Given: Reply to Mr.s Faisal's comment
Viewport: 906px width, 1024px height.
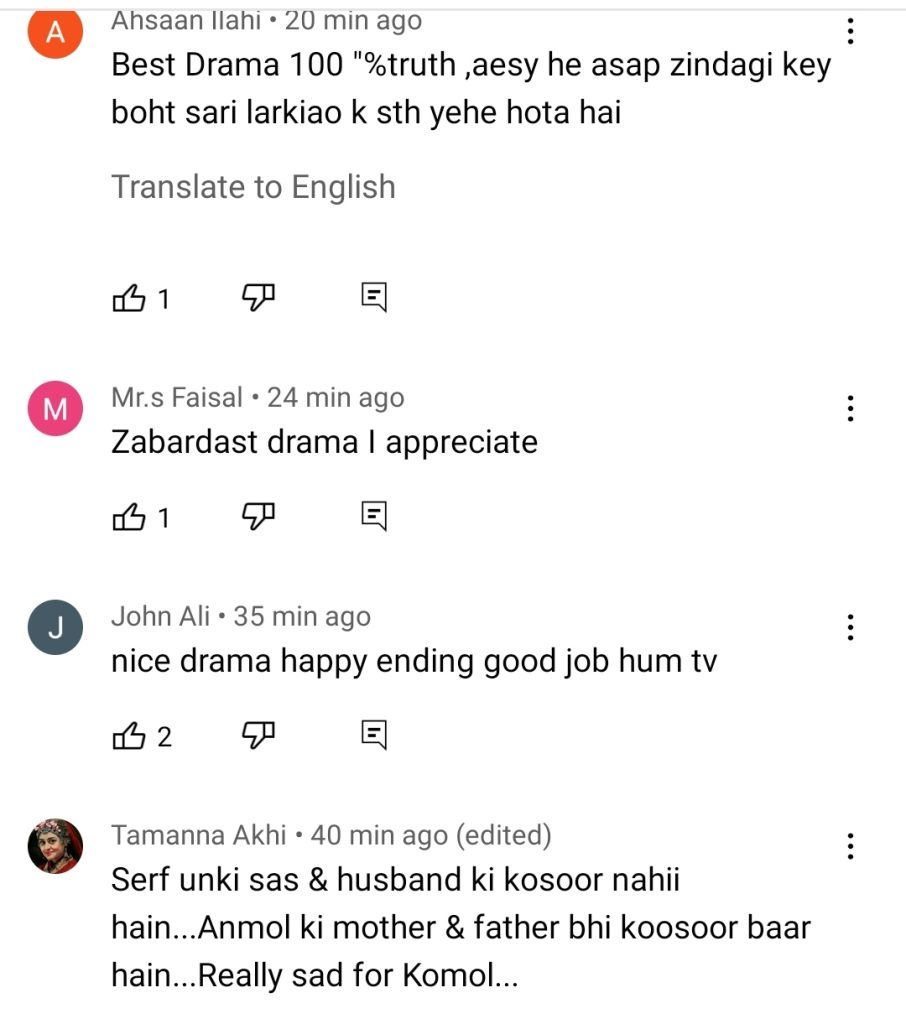Looking at the screenshot, I should 374,516.
